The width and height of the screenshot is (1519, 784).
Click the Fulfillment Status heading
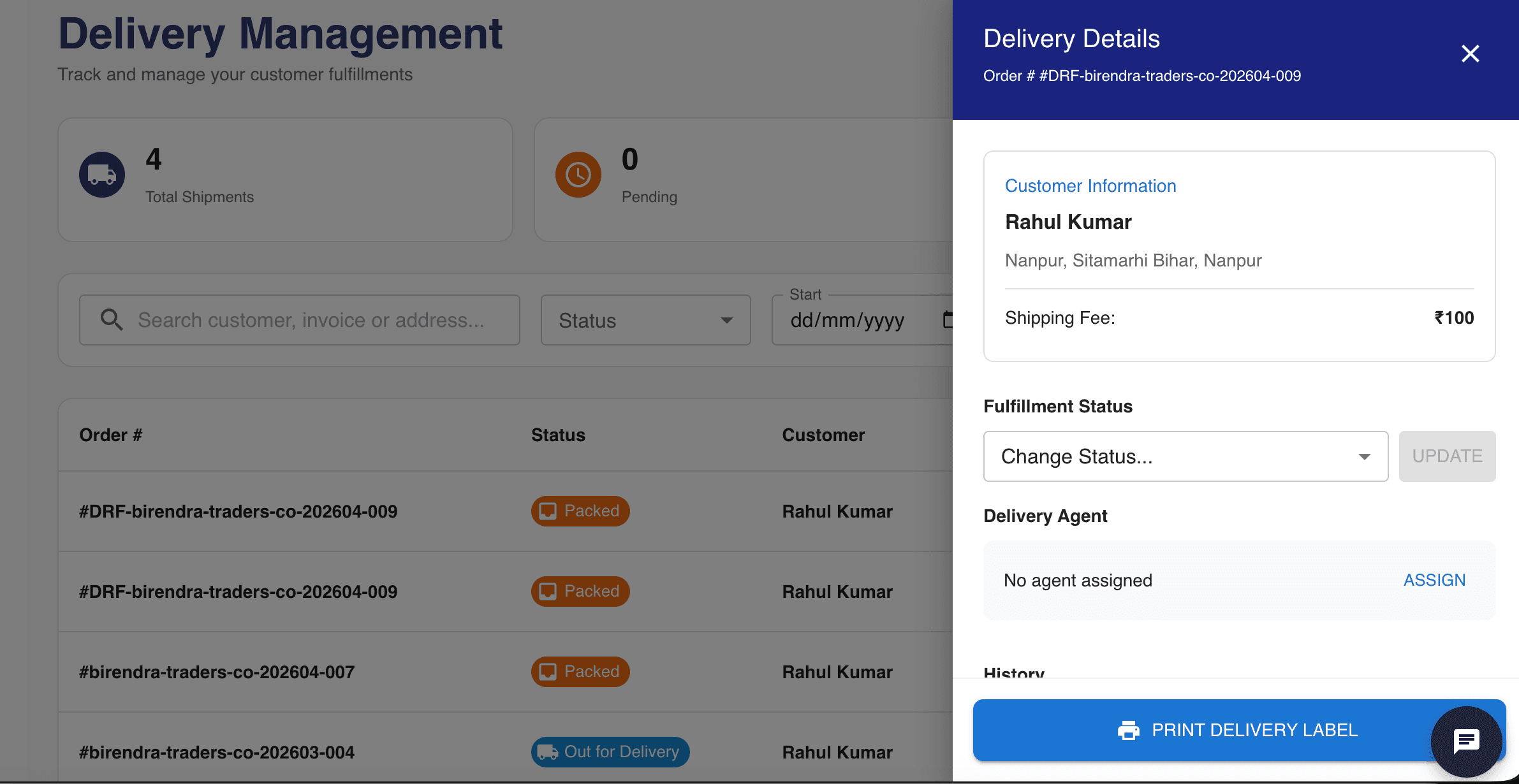click(1058, 406)
